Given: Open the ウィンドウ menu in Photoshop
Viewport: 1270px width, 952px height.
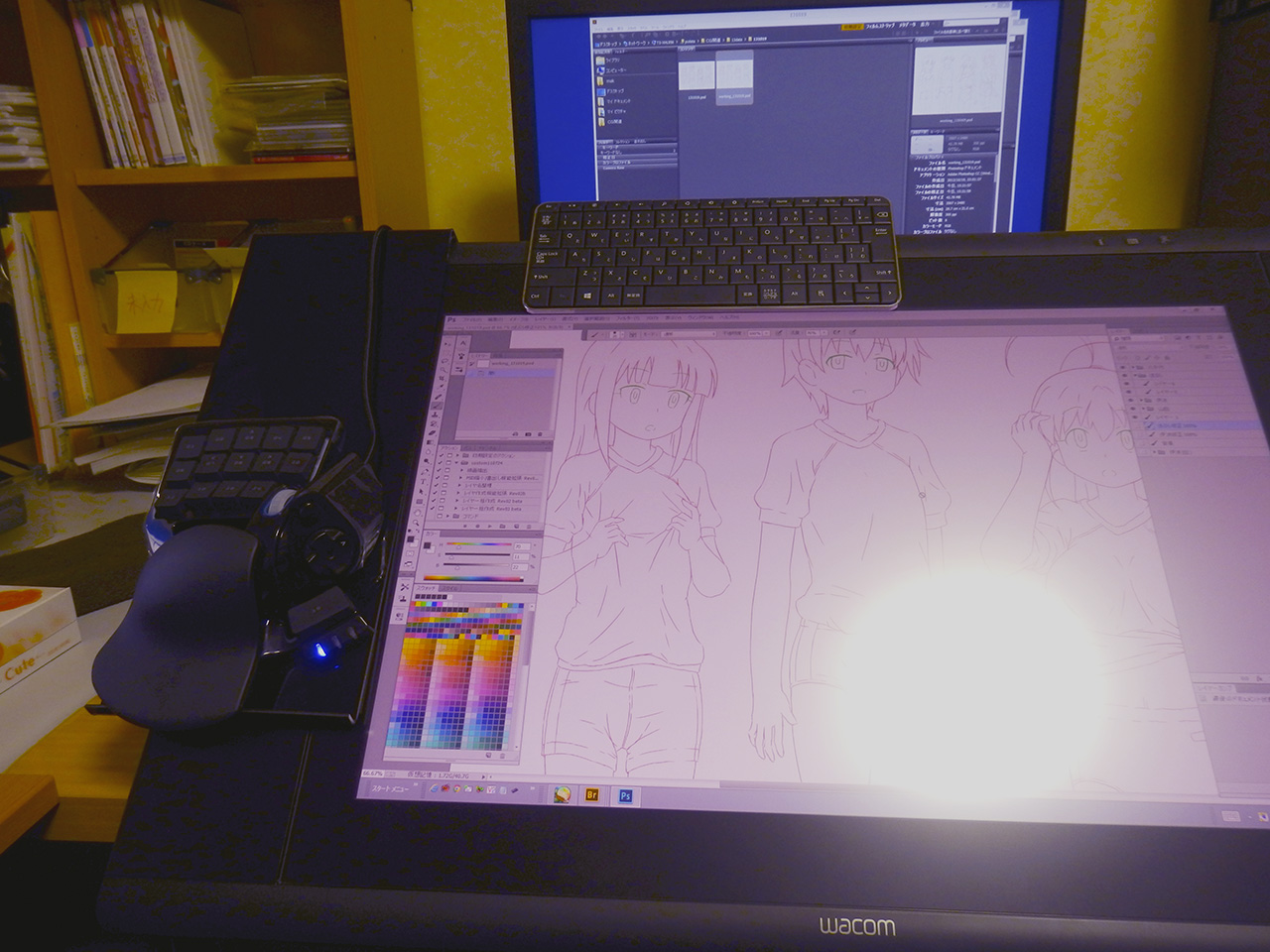Looking at the screenshot, I should coord(700,317).
